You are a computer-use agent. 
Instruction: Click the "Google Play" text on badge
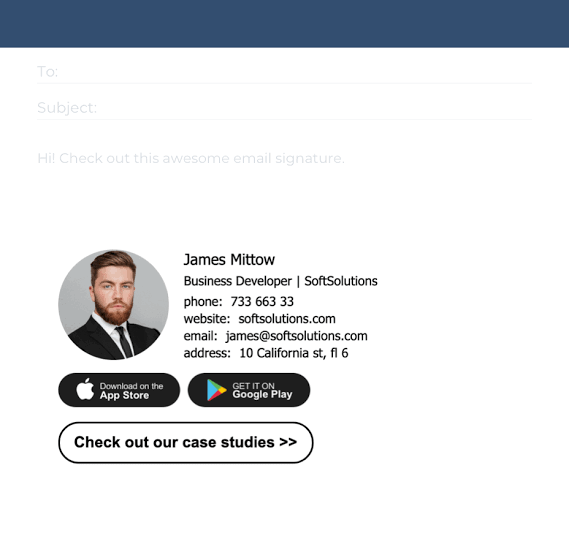(262, 394)
